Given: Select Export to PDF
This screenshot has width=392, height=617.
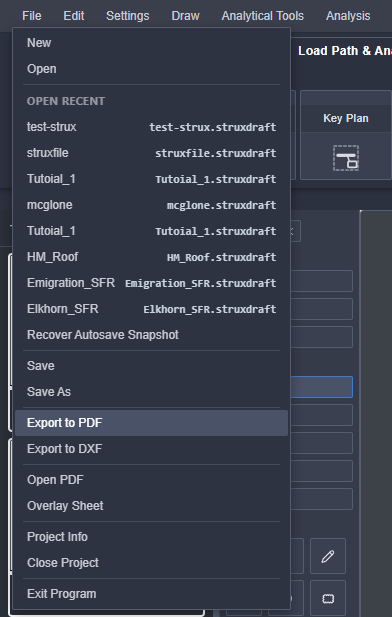Looking at the screenshot, I should (152, 423).
